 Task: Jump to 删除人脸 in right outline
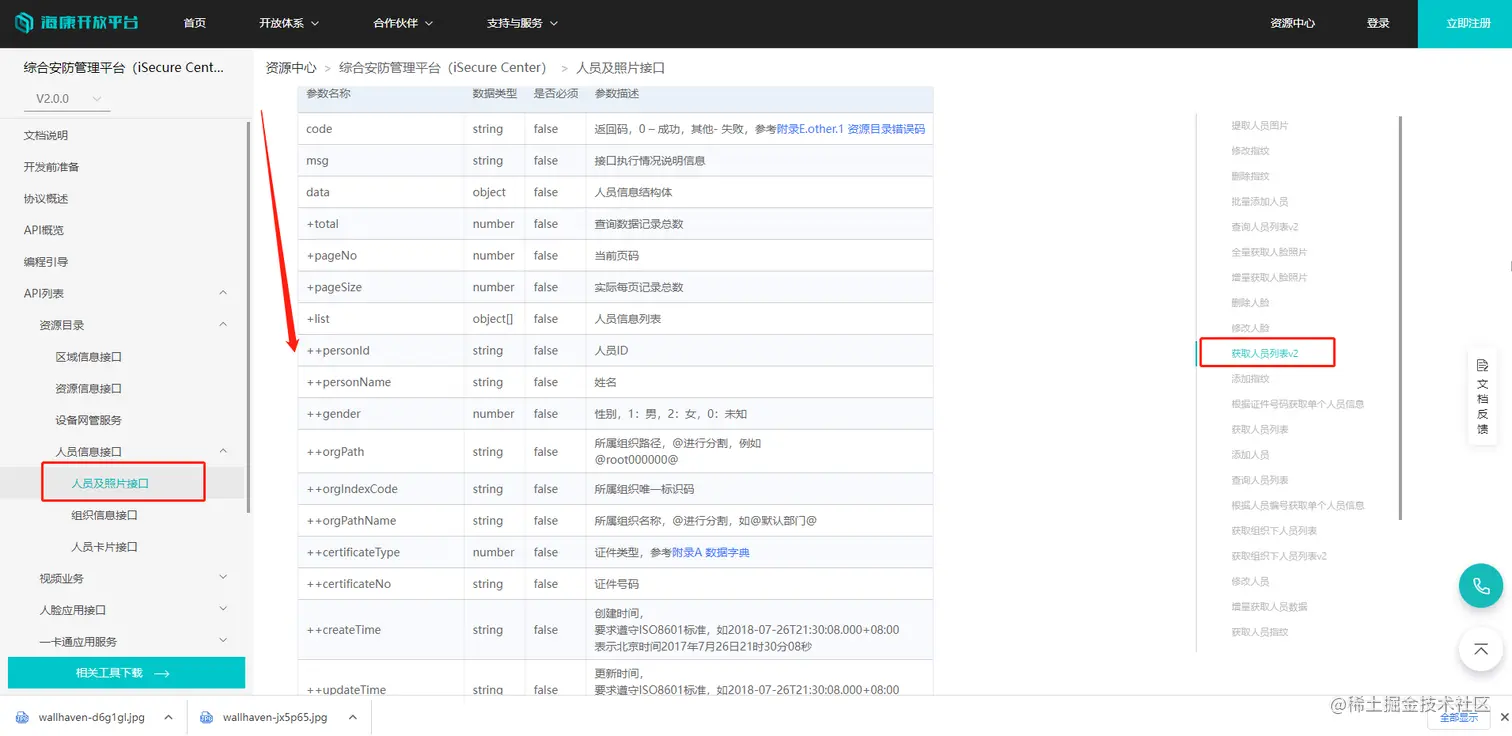tap(1250, 303)
